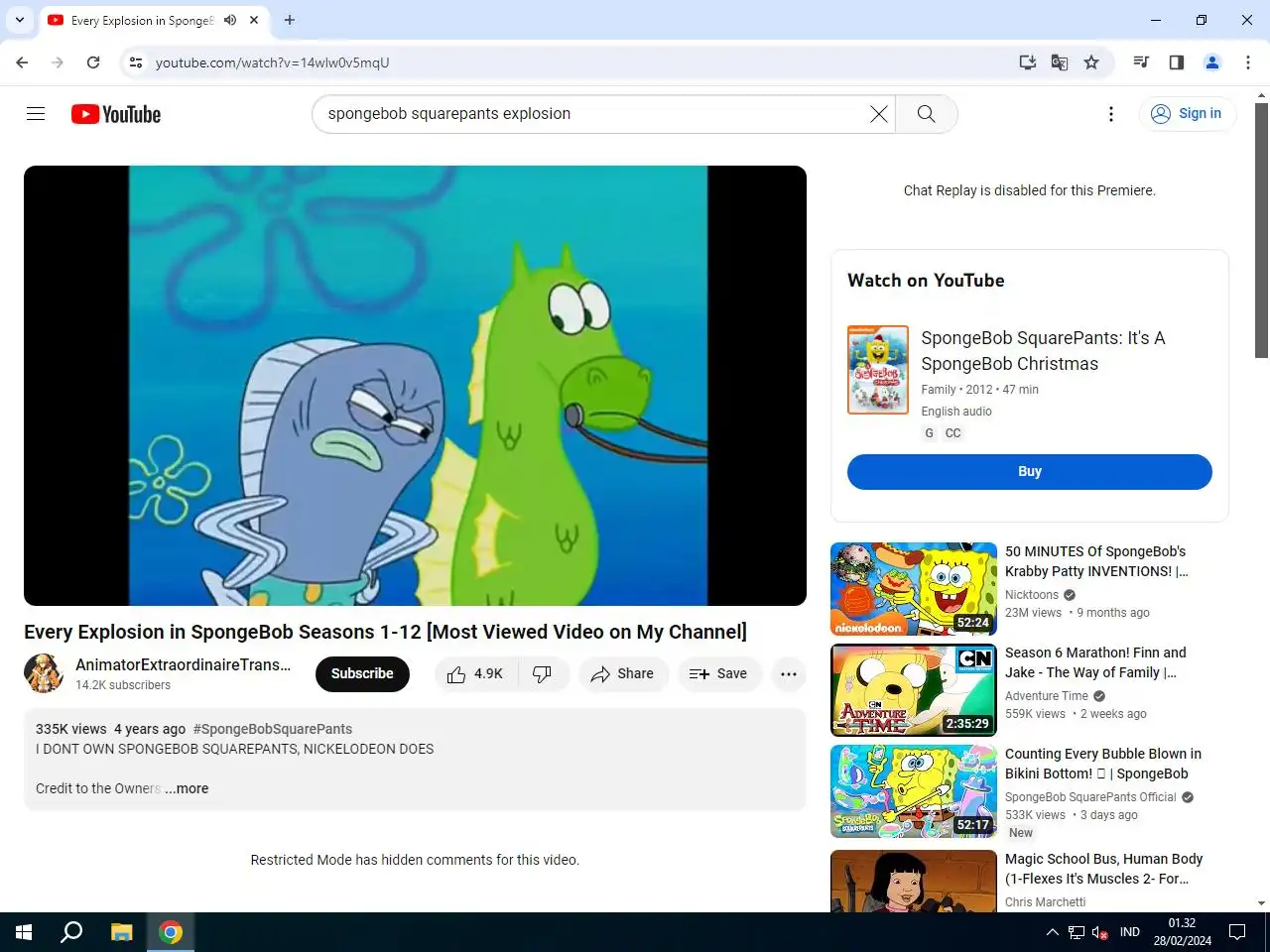Like the video with thumbs up

(x=474, y=674)
